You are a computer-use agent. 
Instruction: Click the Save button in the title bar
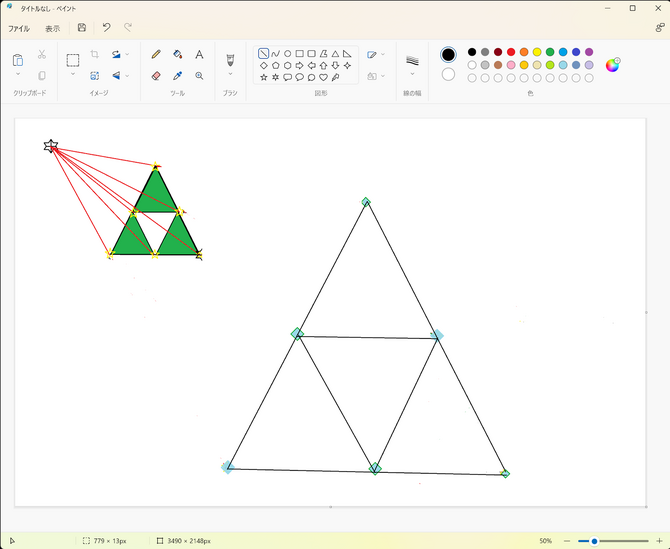[x=81, y=28]
